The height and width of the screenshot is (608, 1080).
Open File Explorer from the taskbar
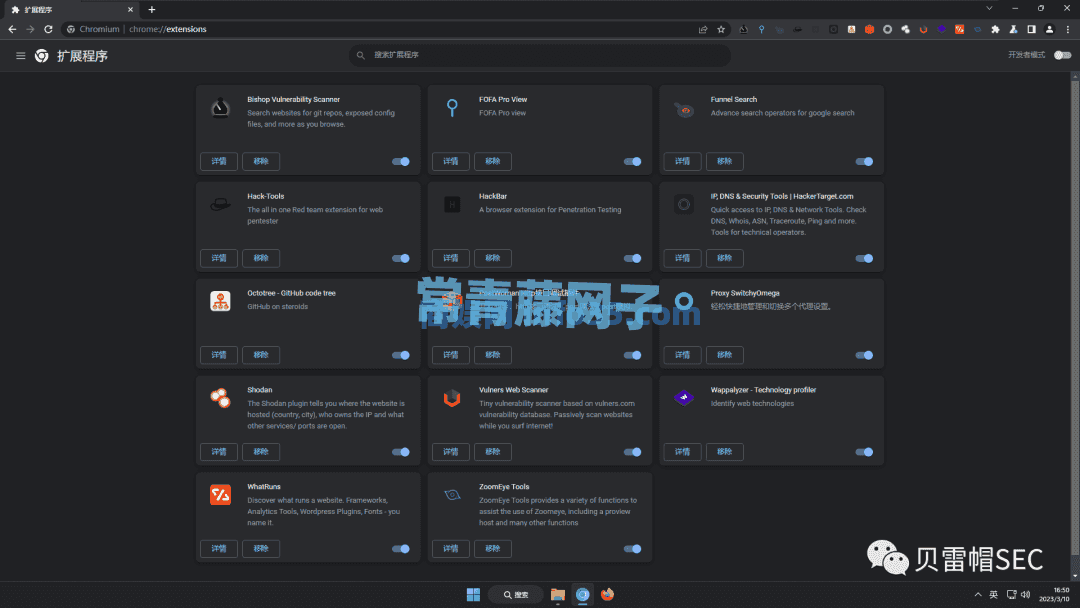(x=558, y=595)
